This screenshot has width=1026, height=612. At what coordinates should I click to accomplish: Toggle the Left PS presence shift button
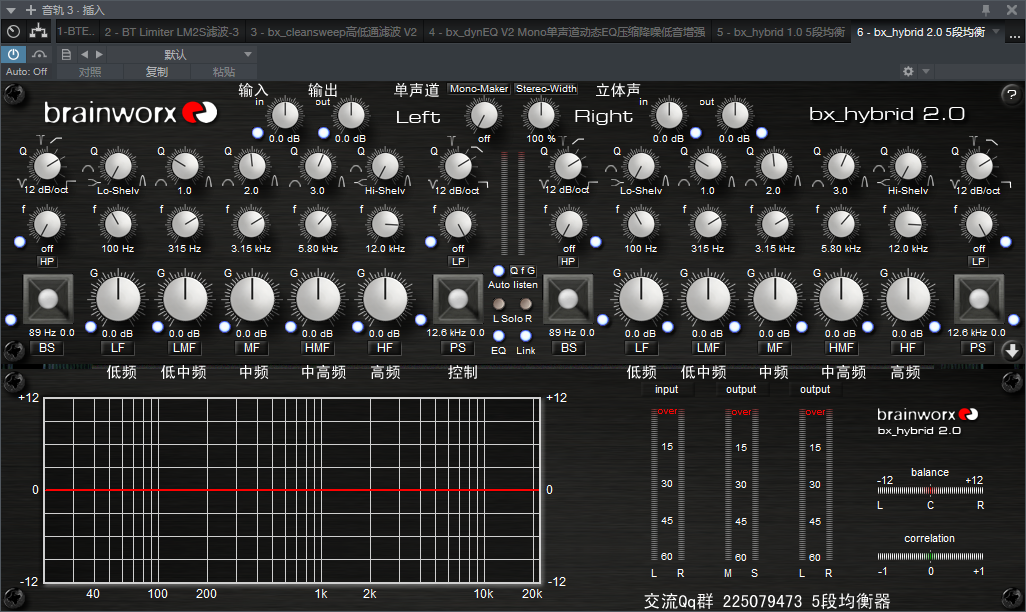(x=458, y=348)
